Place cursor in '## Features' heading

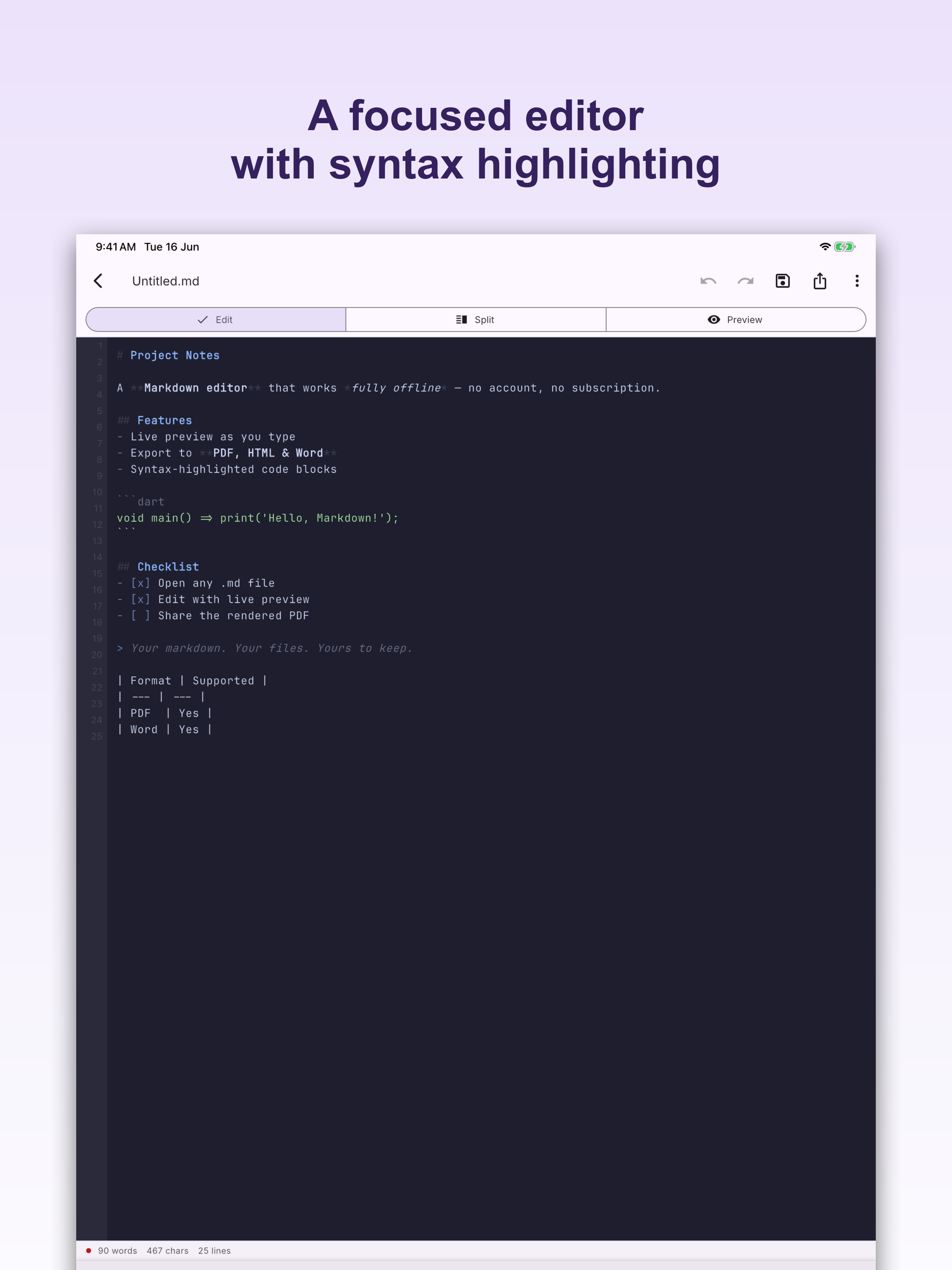(154, 420)
